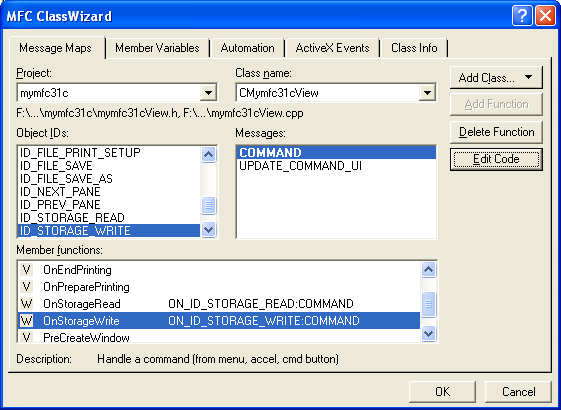561x410 pixels.
Task: Click the W icon beside OnStorageWrite
Action: click(26, 321)
